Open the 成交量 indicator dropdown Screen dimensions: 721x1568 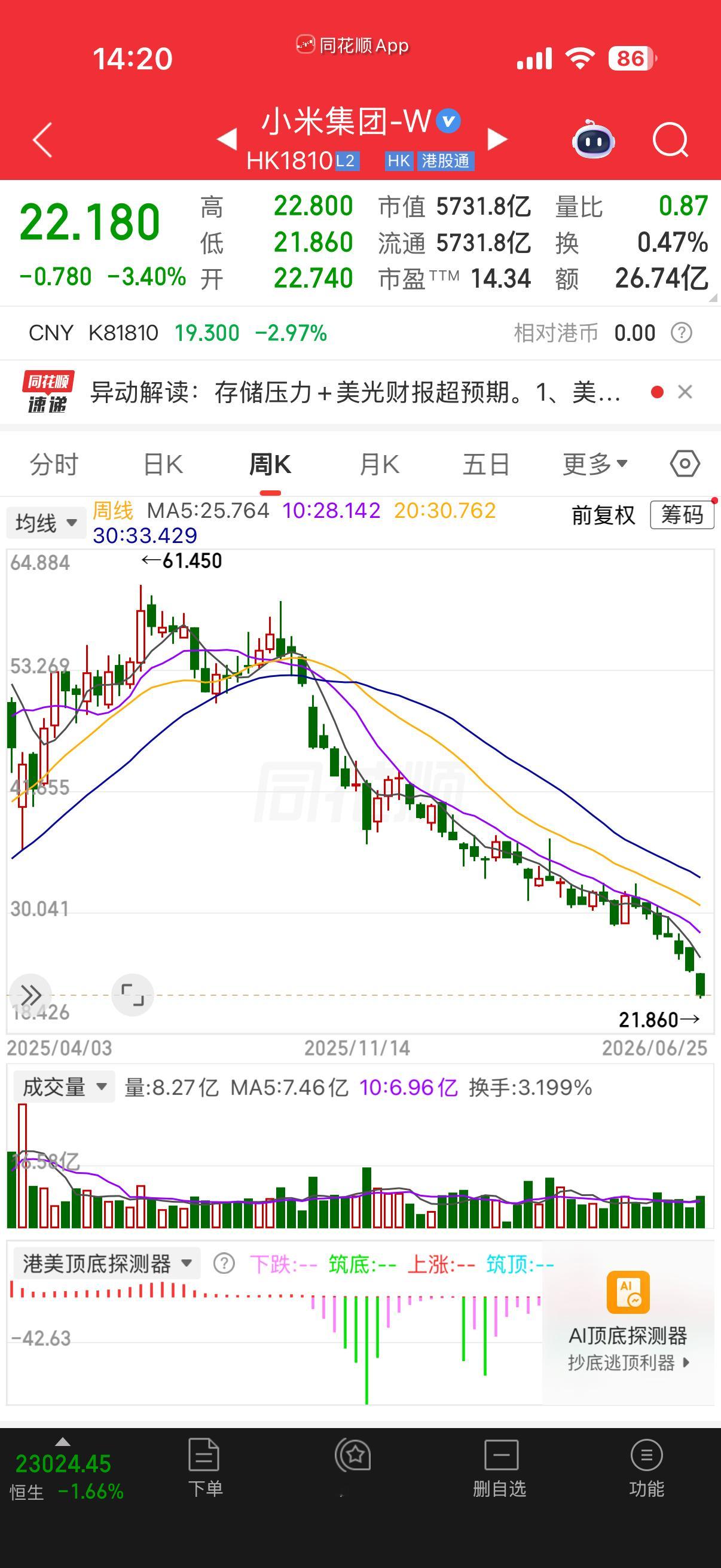pos(65,1087)
